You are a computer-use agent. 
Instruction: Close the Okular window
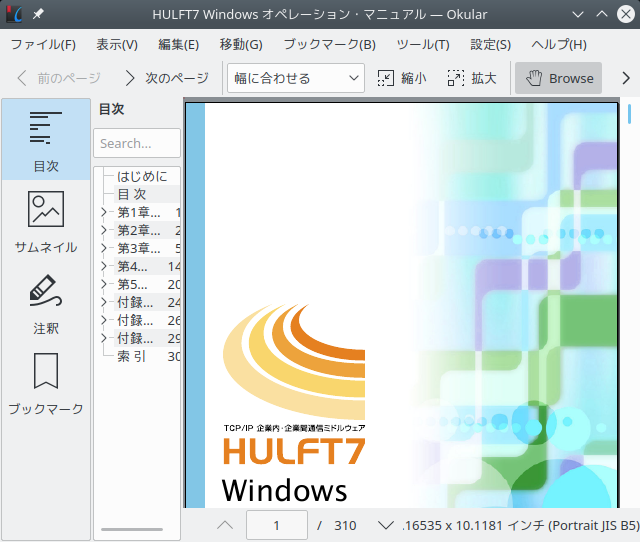tap(626, 14)
